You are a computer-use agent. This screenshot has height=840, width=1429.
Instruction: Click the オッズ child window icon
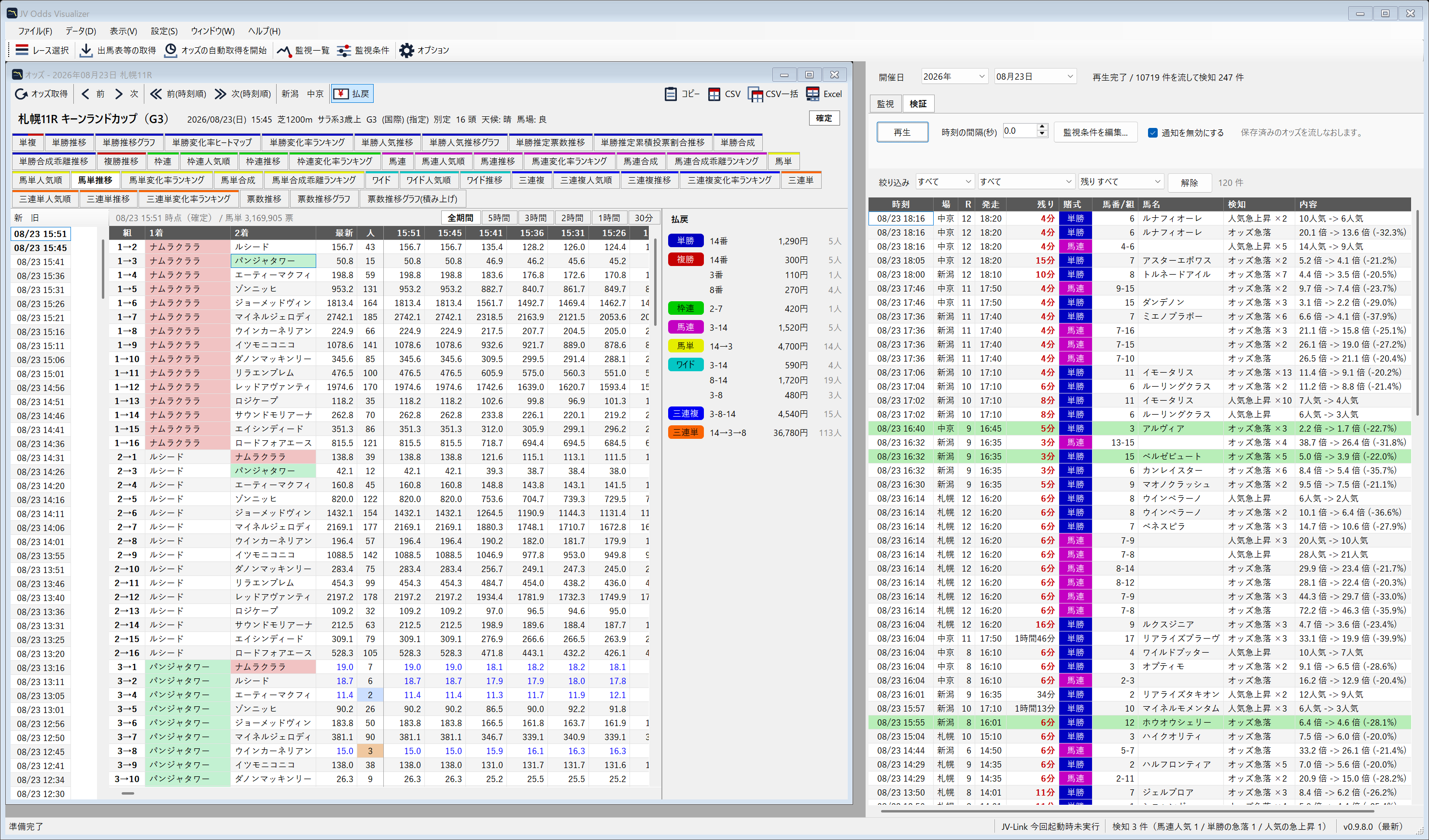17,74
